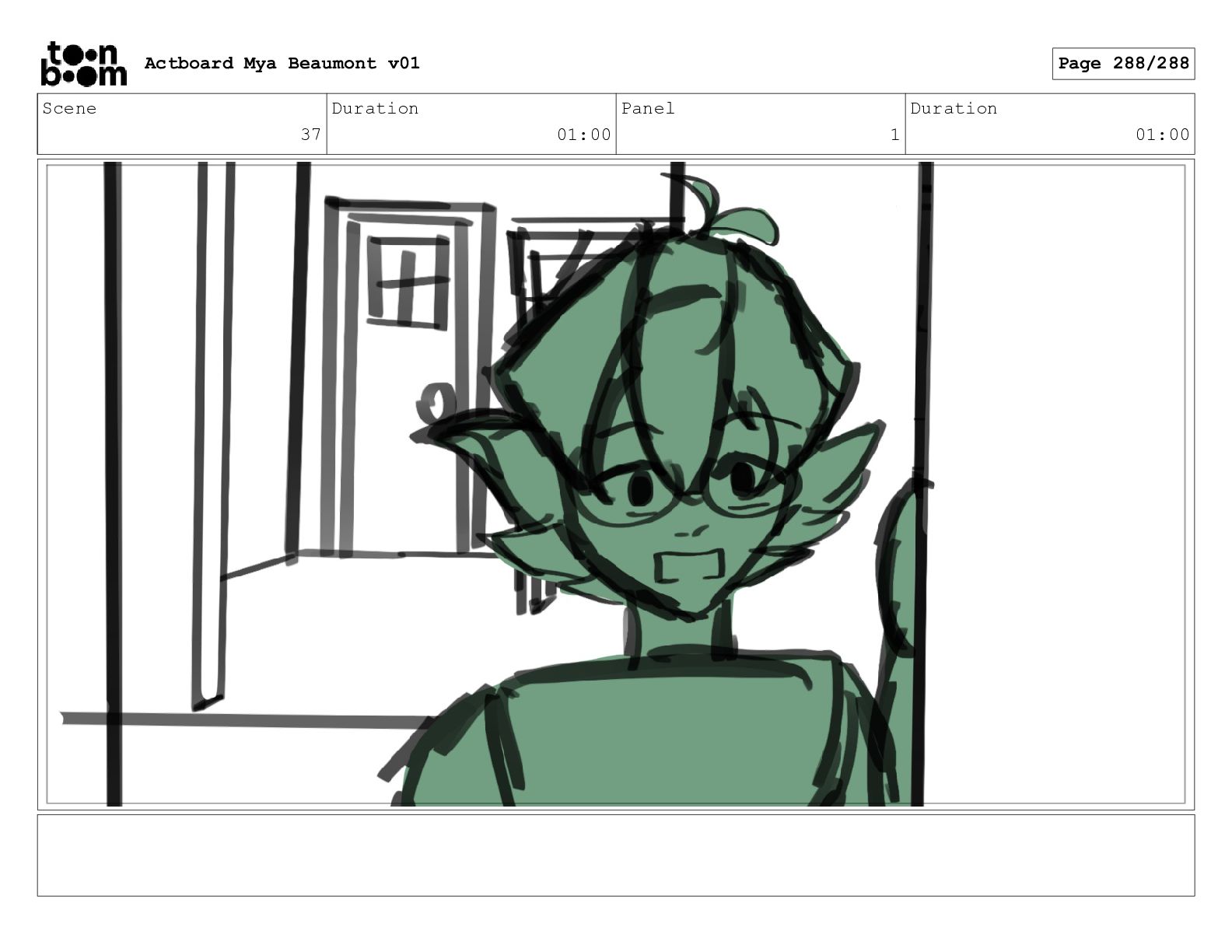Click the 'Page 288/288' box
1232x952 pixels.
pyautogui.click(x=1123, y=64)
